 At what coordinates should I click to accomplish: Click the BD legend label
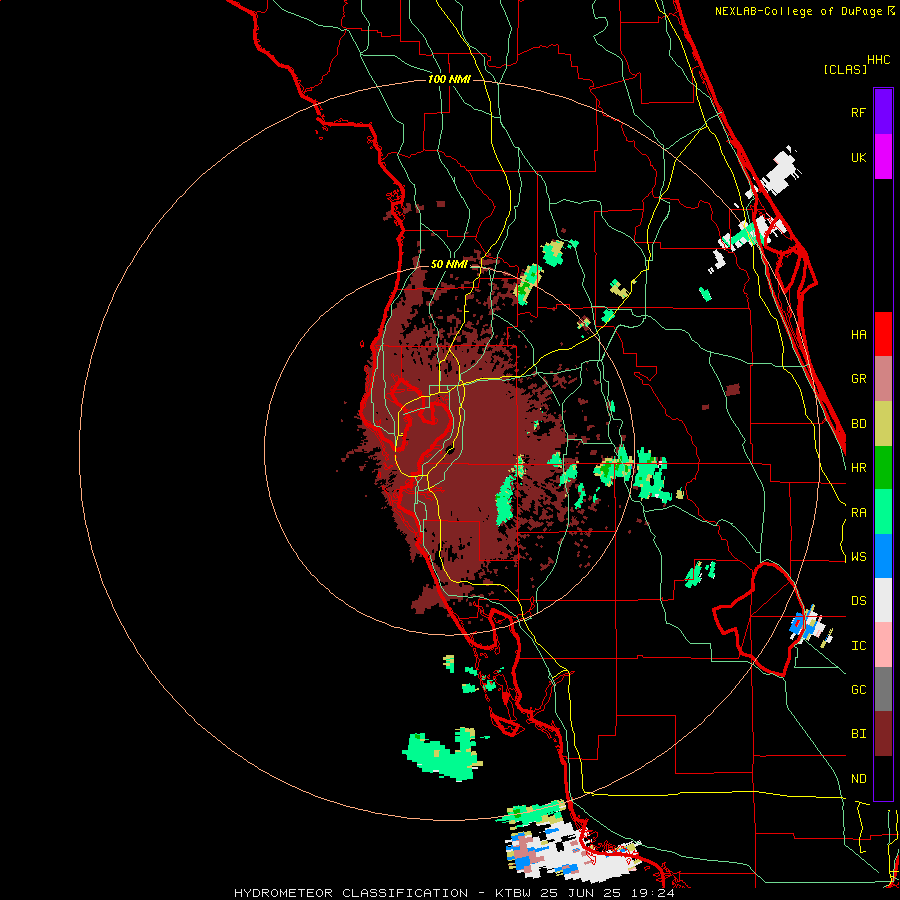(x=858, y=424)
